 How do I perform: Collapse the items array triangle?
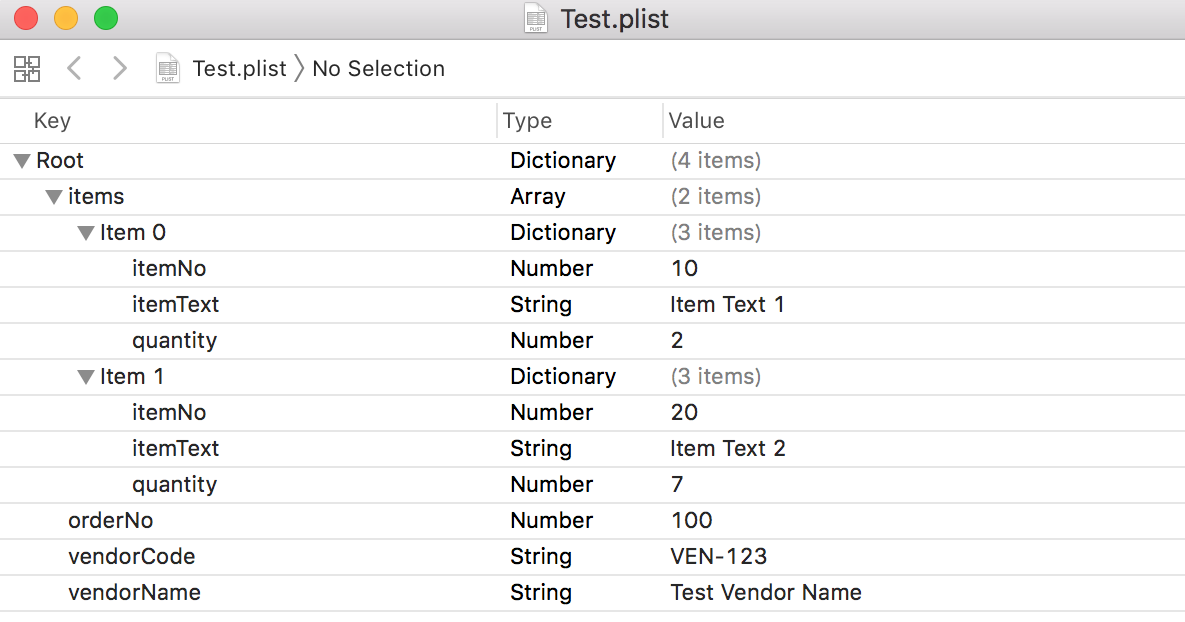tap(54, 197)
